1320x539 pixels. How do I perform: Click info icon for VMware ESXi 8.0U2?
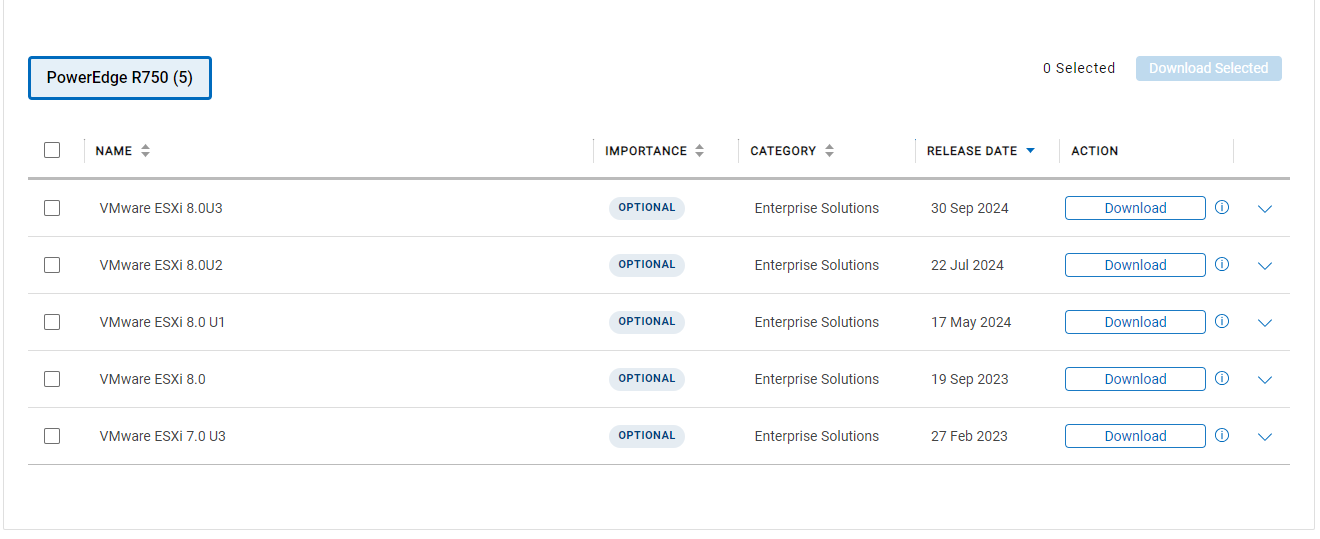(1221, 265)
